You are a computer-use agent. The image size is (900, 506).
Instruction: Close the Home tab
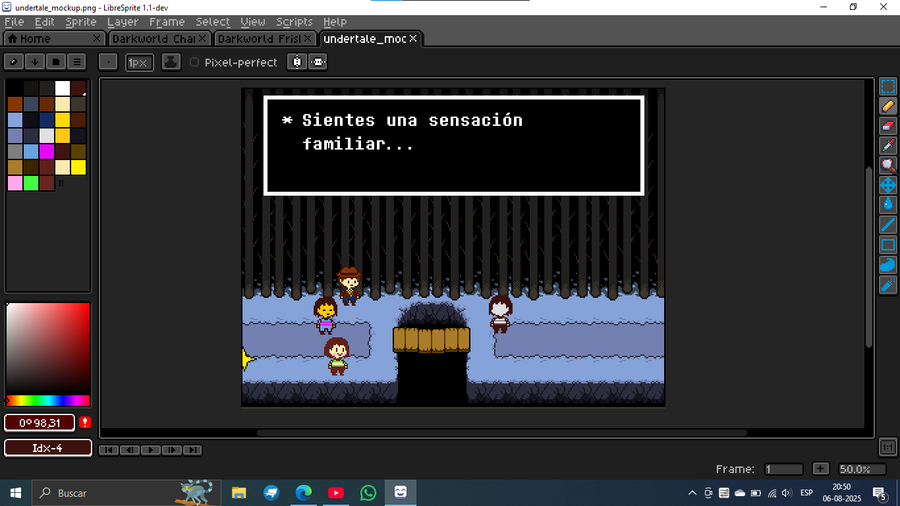97,38
